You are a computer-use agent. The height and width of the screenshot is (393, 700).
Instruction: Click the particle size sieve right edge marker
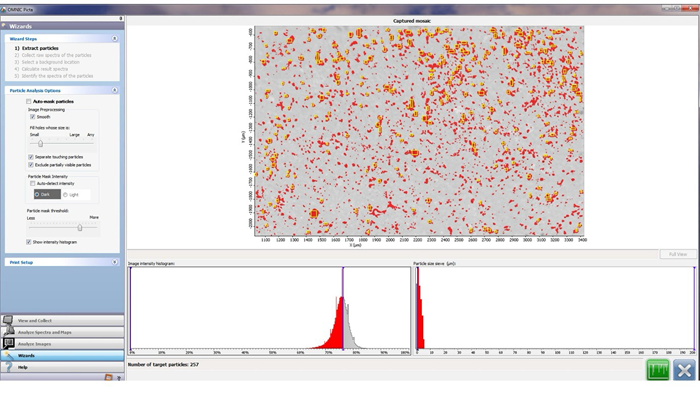[694, 308]
